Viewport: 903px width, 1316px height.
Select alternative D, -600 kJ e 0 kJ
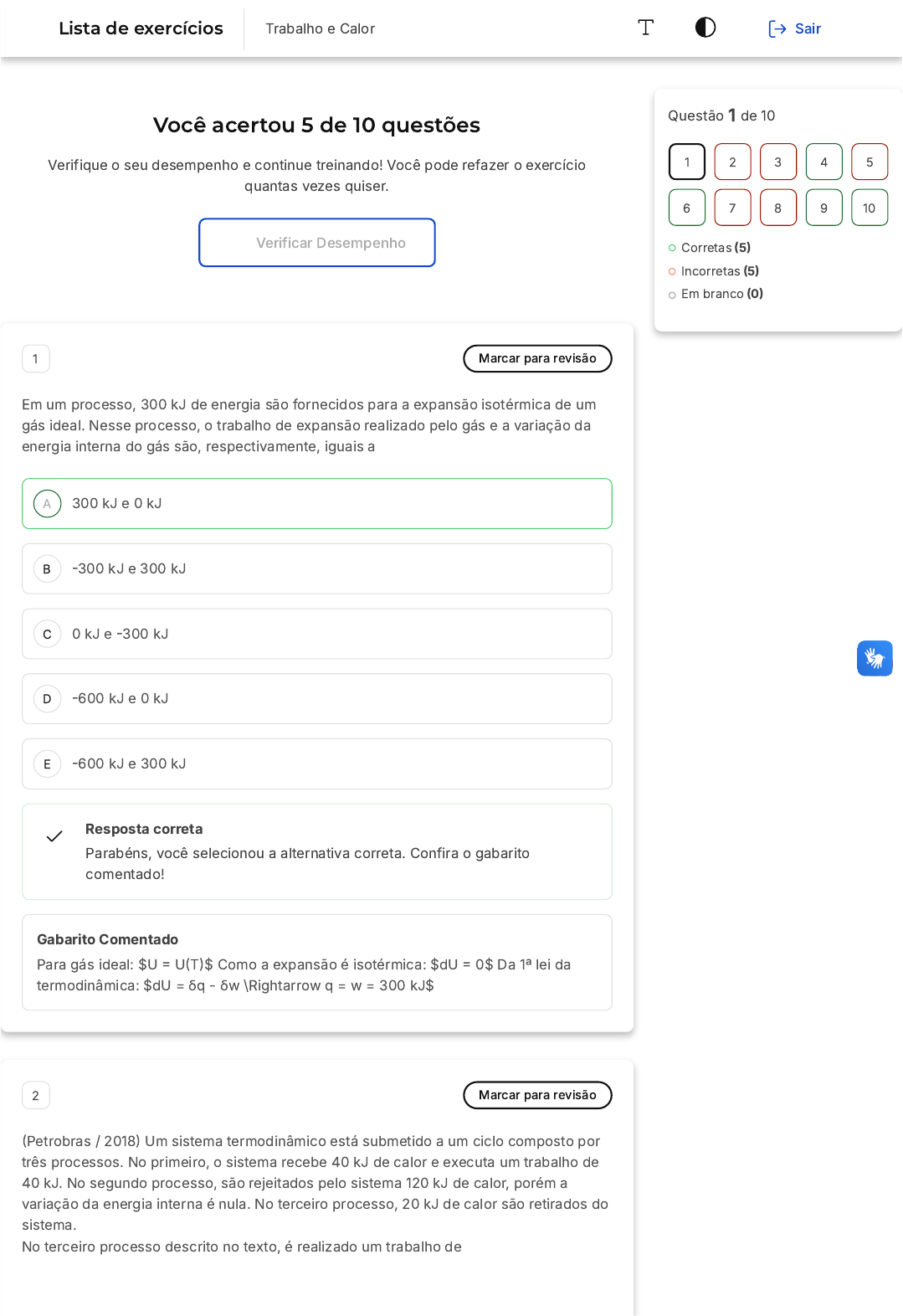pyautogui.click(x=316, y=699)
